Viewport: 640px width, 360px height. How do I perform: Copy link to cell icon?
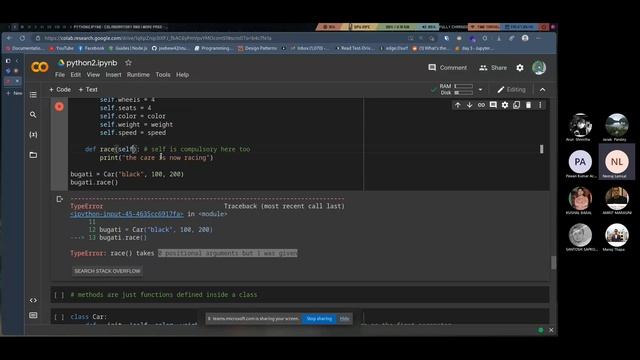(x=481, y=105)
